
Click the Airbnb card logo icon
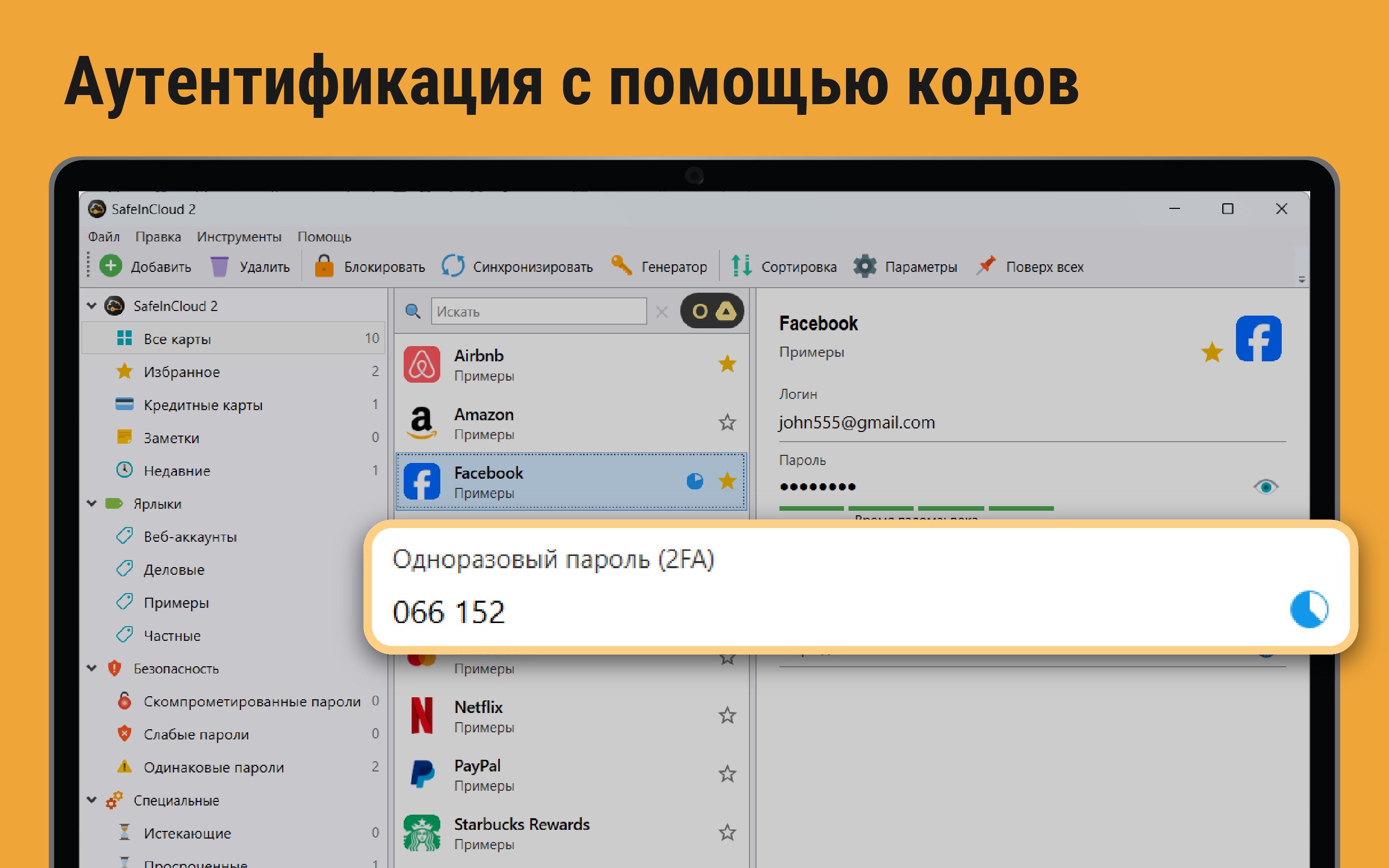[x=421, y=364]
